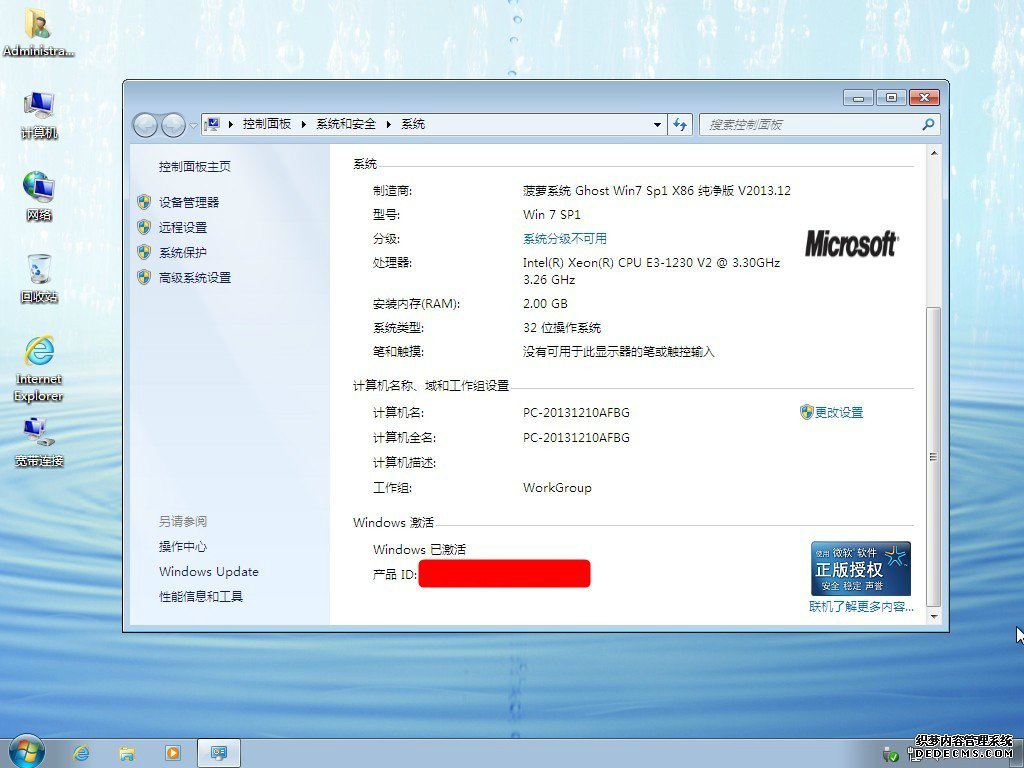Maximize the System window
1024x768 pixels.
point(891,98)
